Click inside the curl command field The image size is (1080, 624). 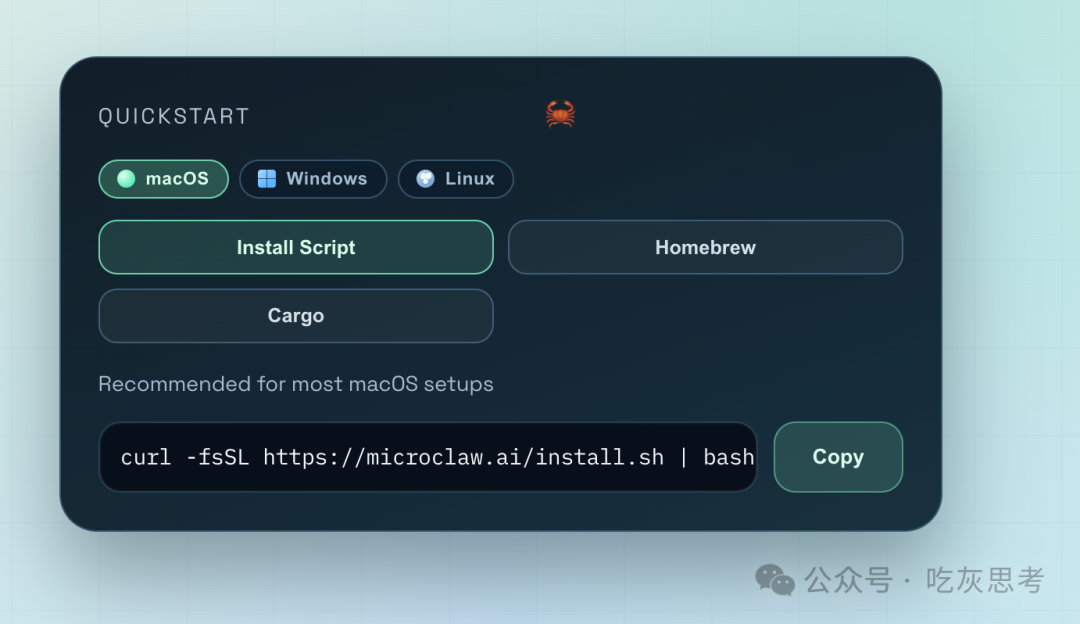point(428,457)
